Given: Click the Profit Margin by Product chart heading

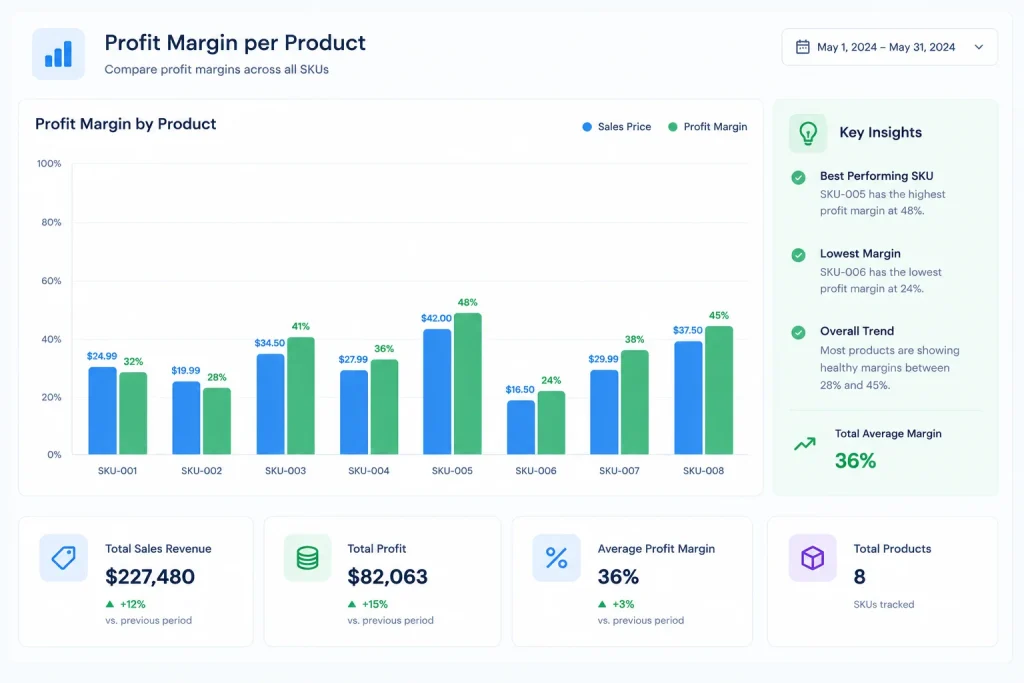Looking at the screenshot, I should [125, 124].
